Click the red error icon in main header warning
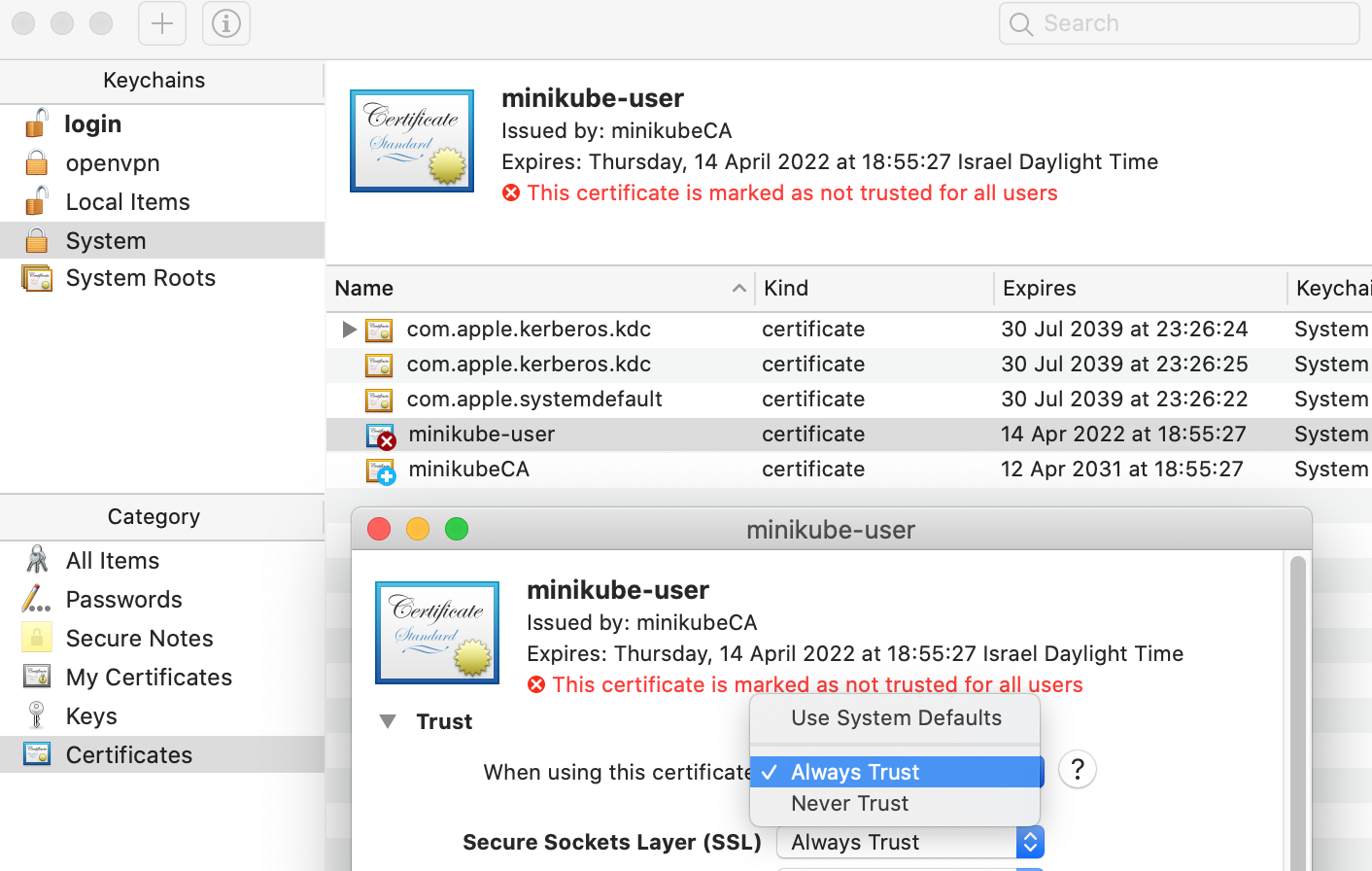 [x=511, y=192]
